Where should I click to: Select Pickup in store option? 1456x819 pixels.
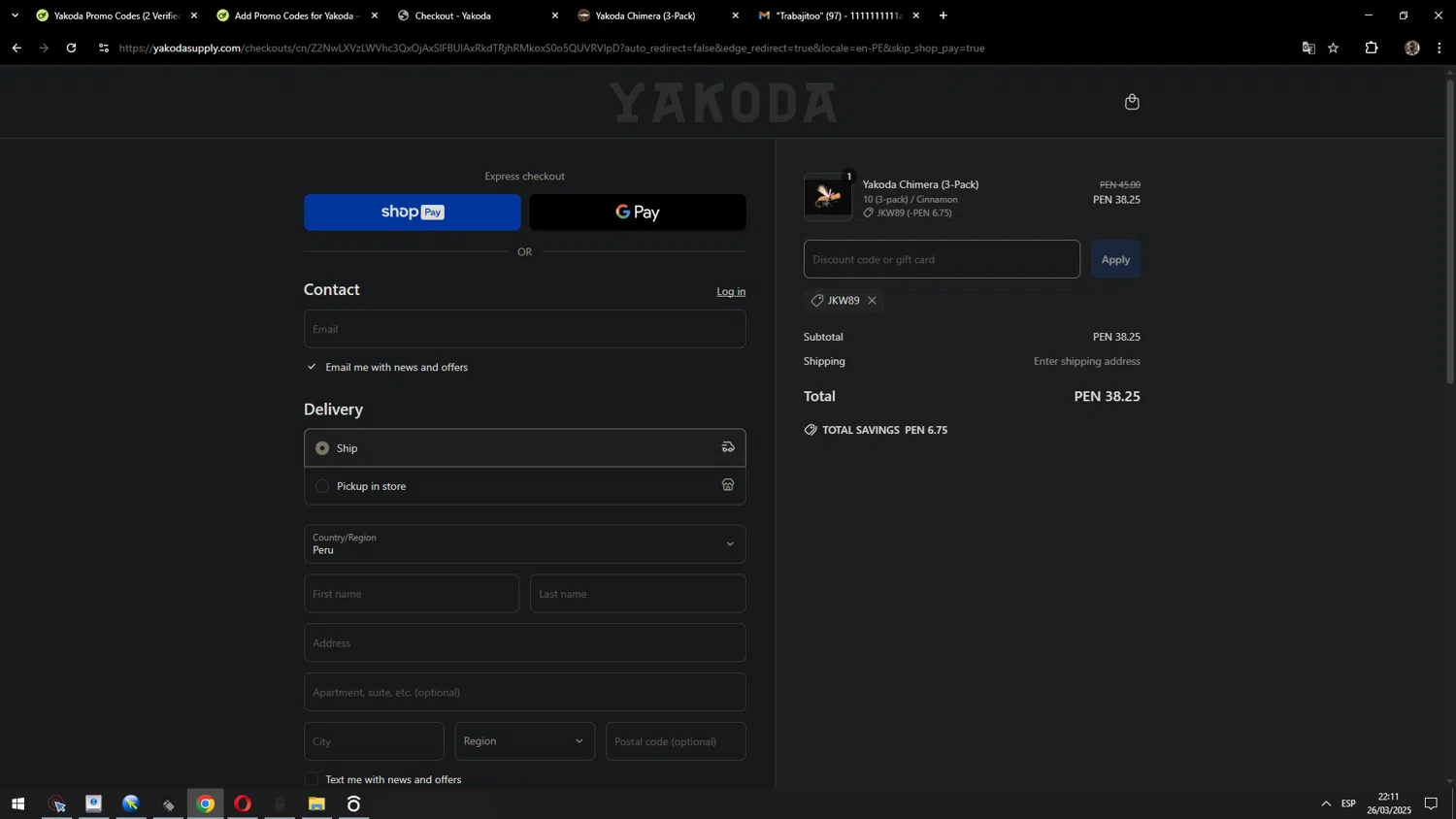tap(525, 486)
